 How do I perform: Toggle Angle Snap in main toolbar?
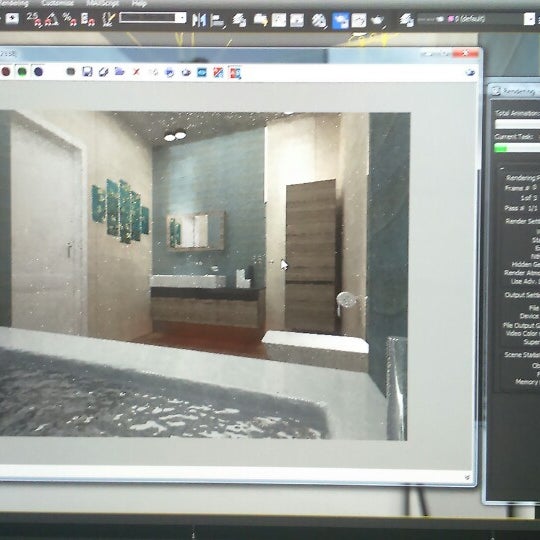[x=52, y=20]
